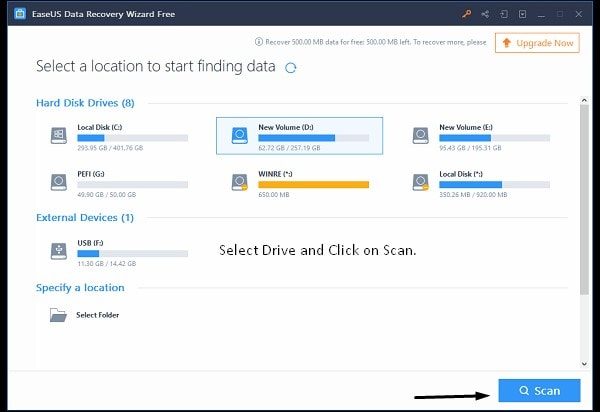Click the New Volume (E:) label
Image resolution: width=600 pixels, height=412 pixels.
[x=466, y=127]
